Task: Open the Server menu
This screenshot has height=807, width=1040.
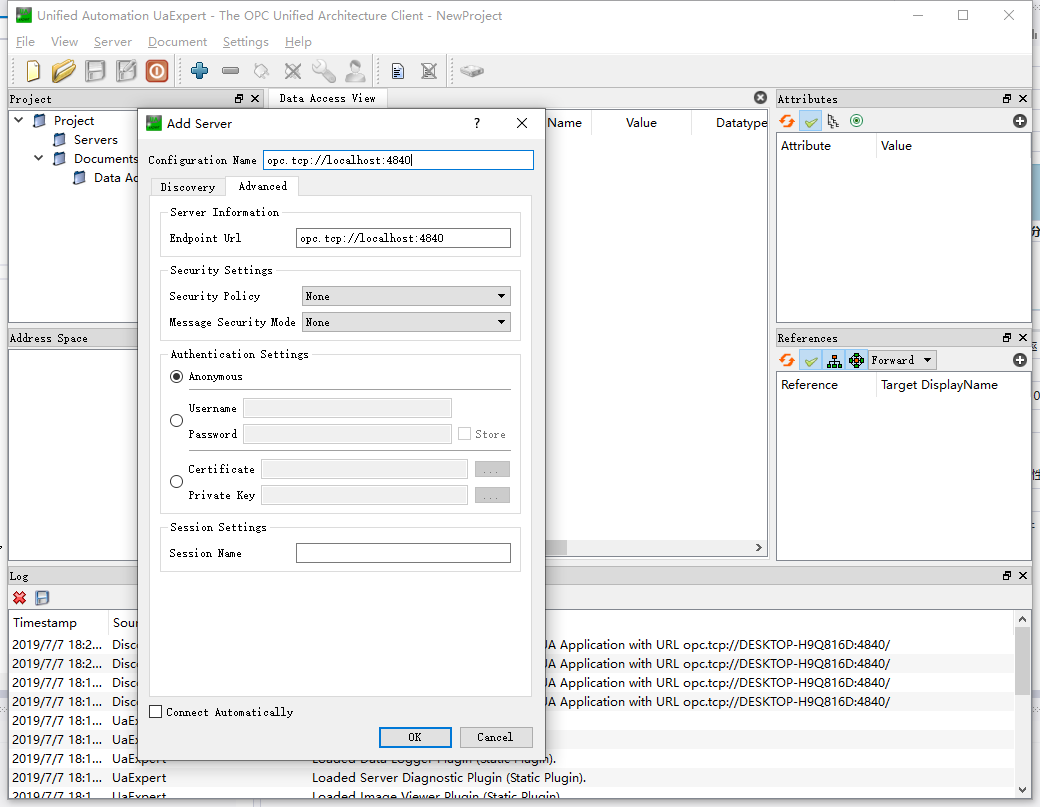Action: pos(113,42)
